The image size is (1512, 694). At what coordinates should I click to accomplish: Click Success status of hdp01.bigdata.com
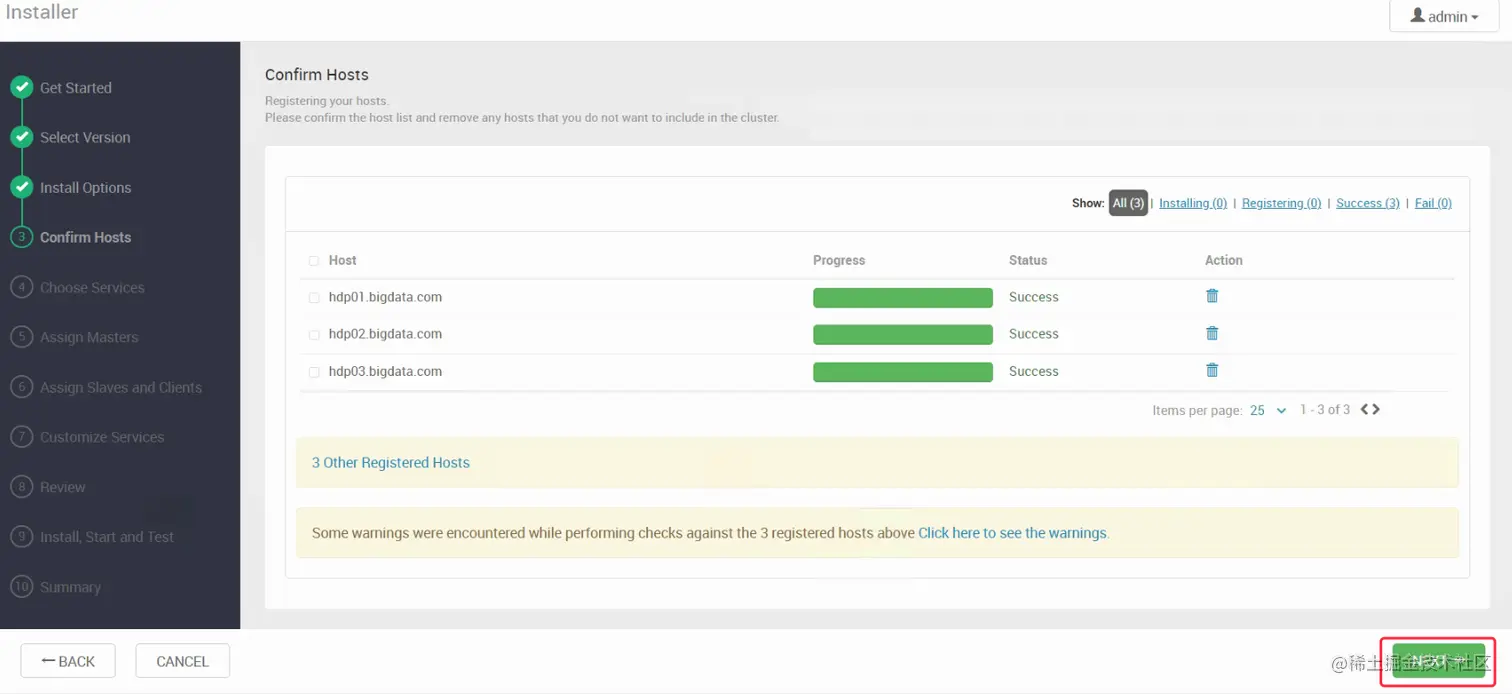click(1033, 297)
